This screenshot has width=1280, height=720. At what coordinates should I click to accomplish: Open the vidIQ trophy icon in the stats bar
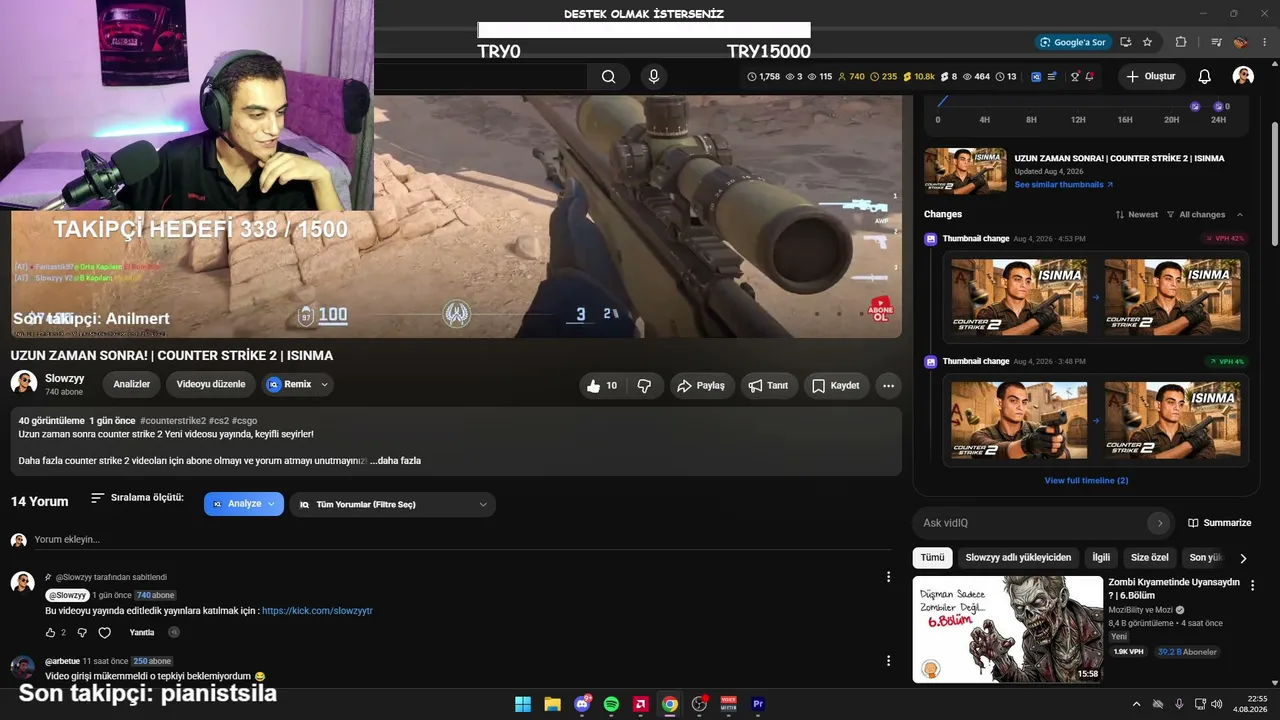pos(1075,77)
